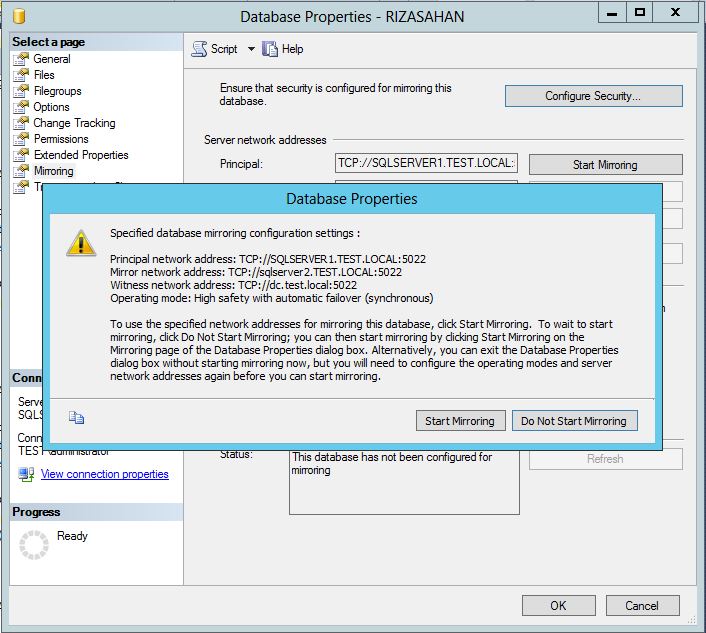Open View connection properties link
Image resolution: width=706 pixels, height=633 pixels.
[x=104, y=474]
